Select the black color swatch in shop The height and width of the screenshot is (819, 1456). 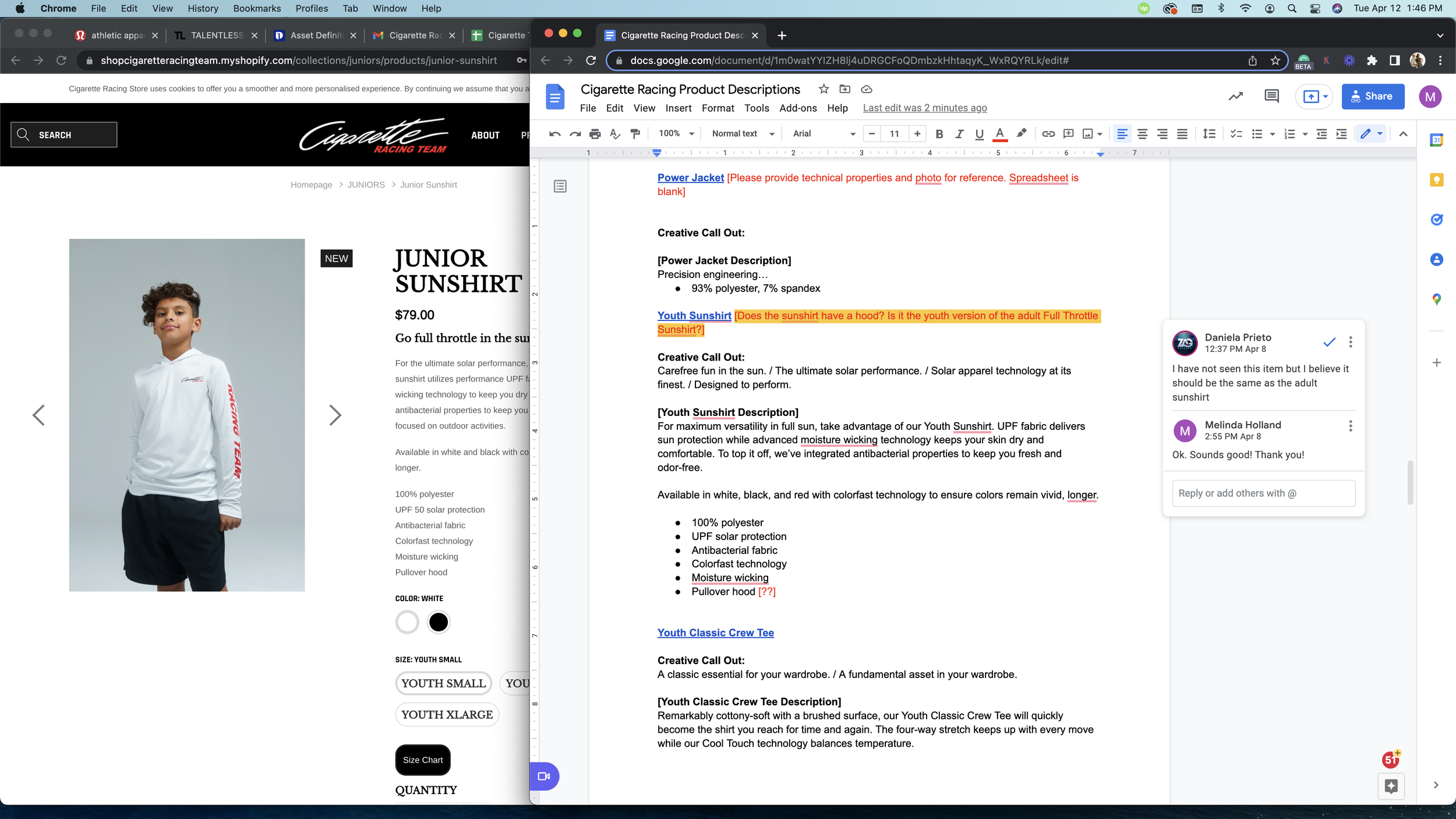438,622
